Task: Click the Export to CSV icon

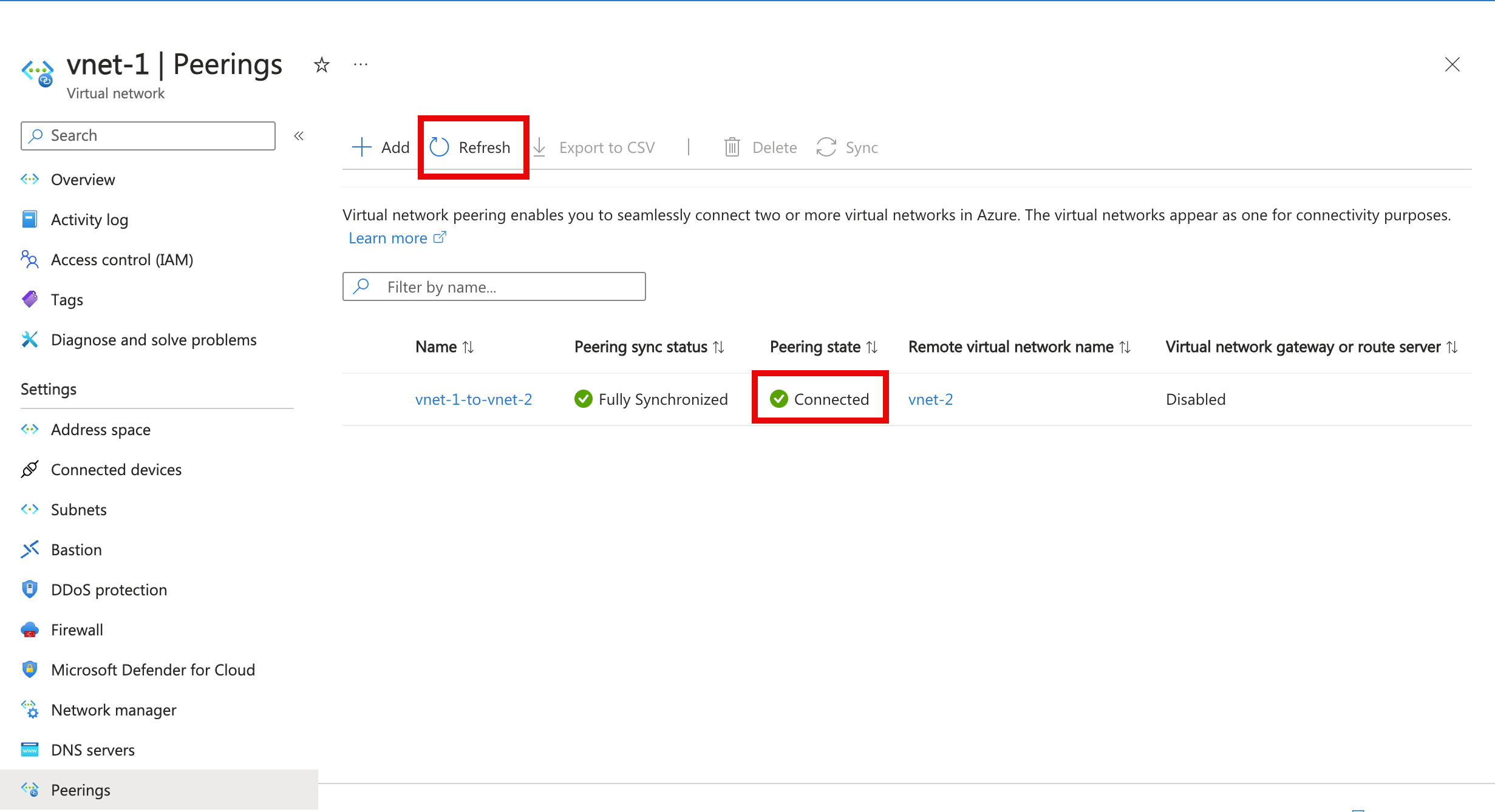Action: pyautogui.click(x=539, y=147)
